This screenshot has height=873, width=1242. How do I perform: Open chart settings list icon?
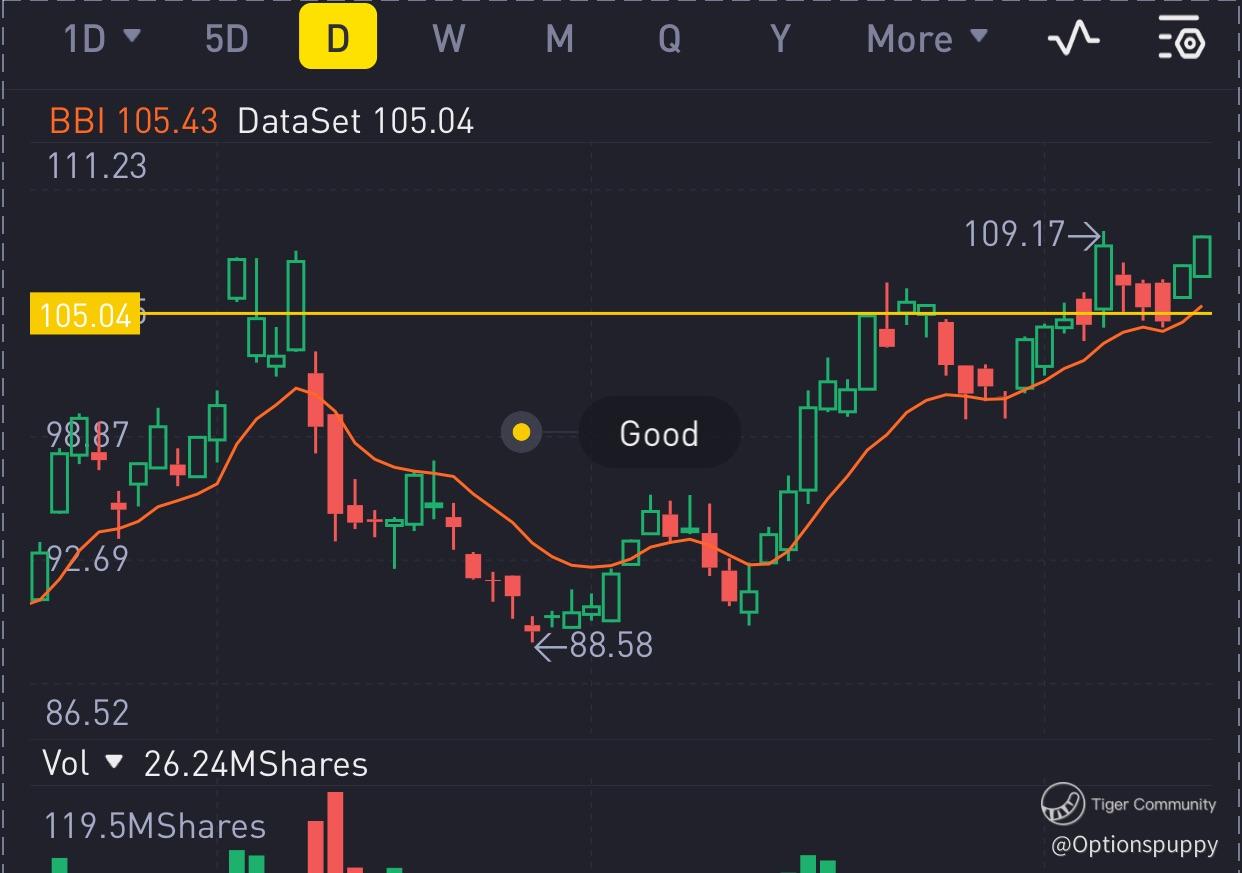[1181, 39]
